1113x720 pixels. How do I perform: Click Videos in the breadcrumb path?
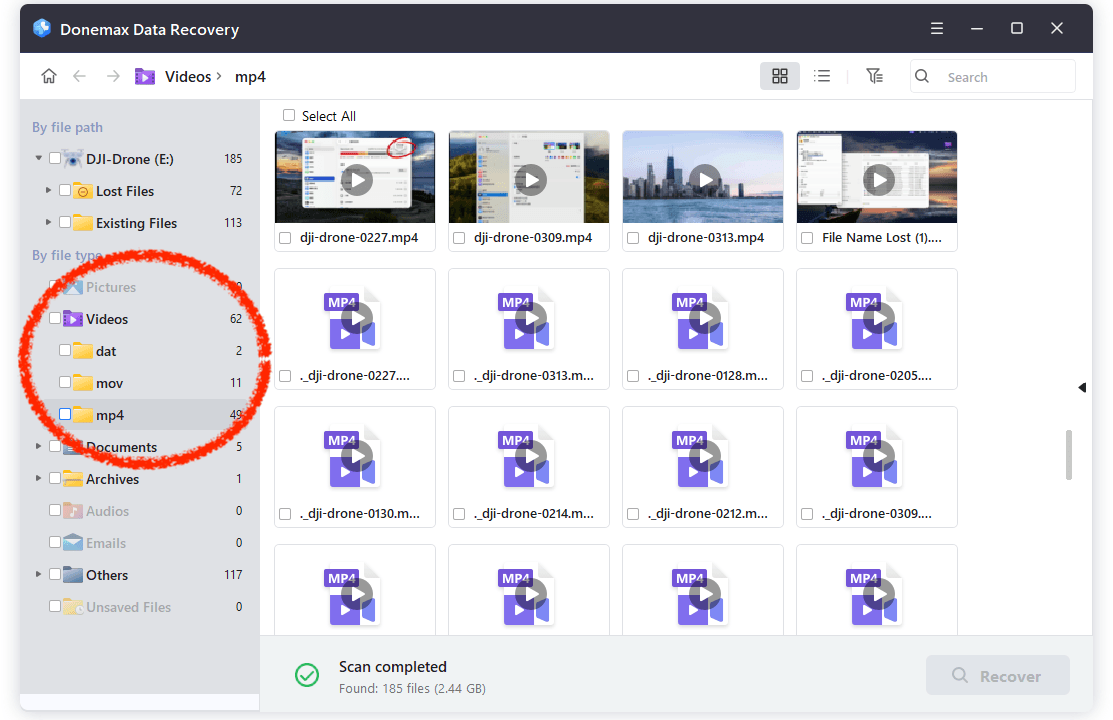(x=187, y=77)
